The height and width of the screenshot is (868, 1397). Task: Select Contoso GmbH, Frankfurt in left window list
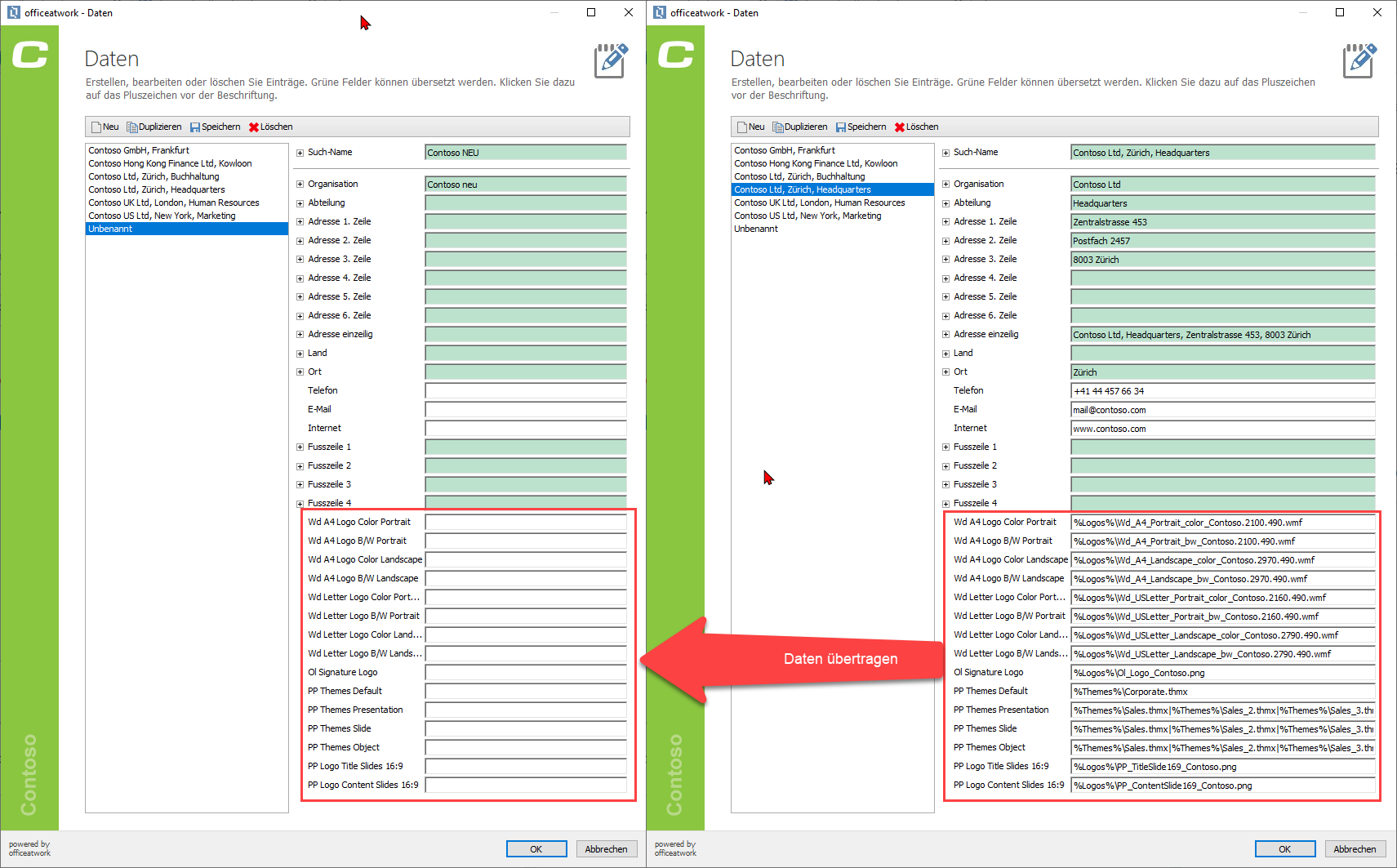(187, 150)
